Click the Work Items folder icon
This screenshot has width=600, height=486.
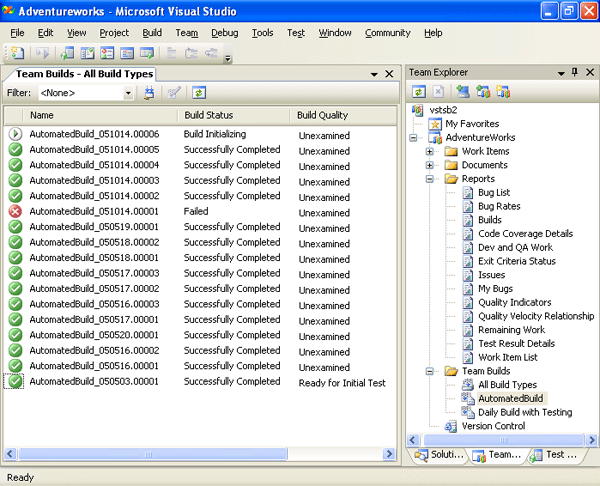click(x=452, y=152)
